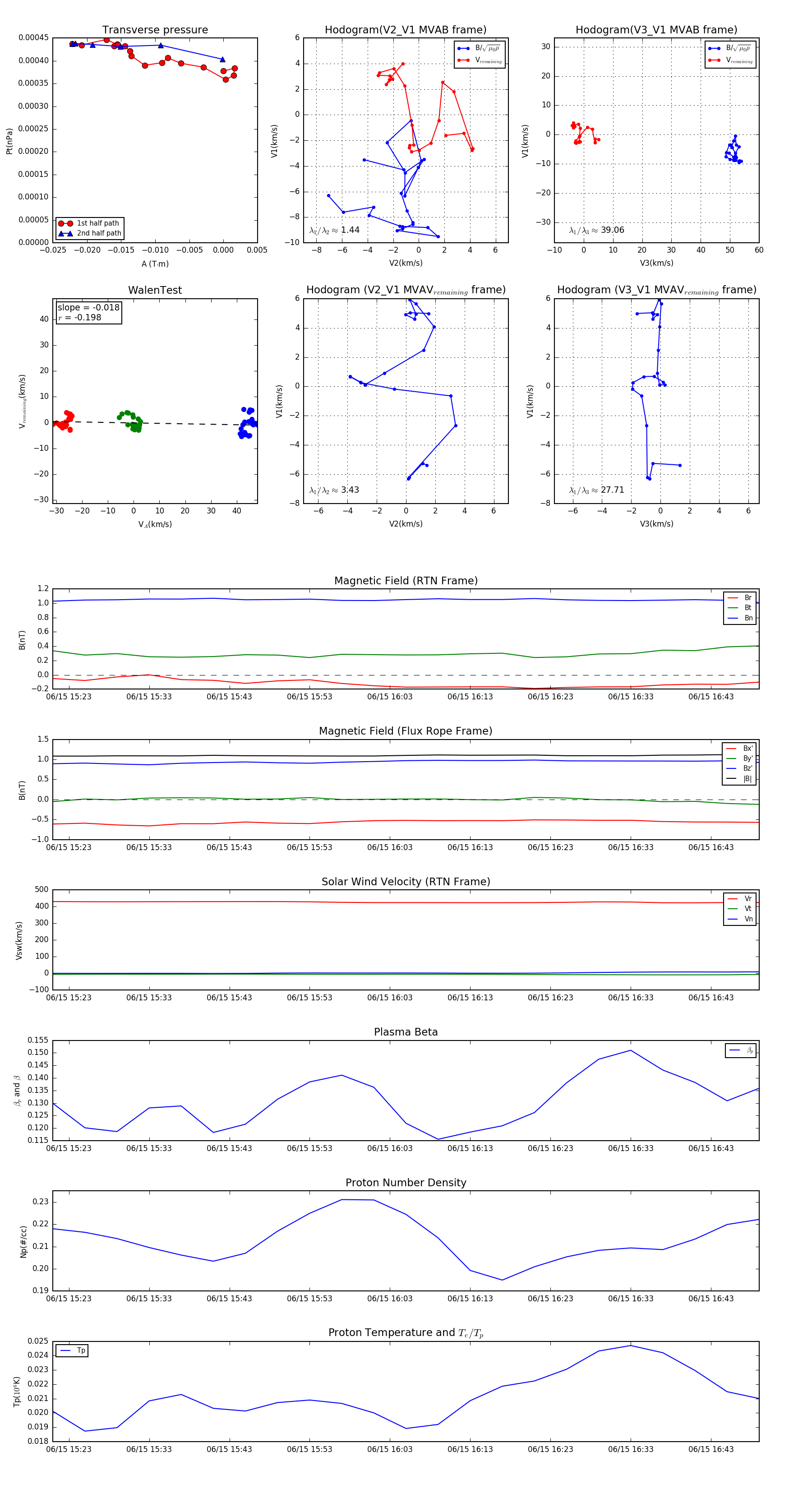The width and height of the screenshot is (812, 1489).
Task: Select the Vr legend entry
Action: [740, 899]
